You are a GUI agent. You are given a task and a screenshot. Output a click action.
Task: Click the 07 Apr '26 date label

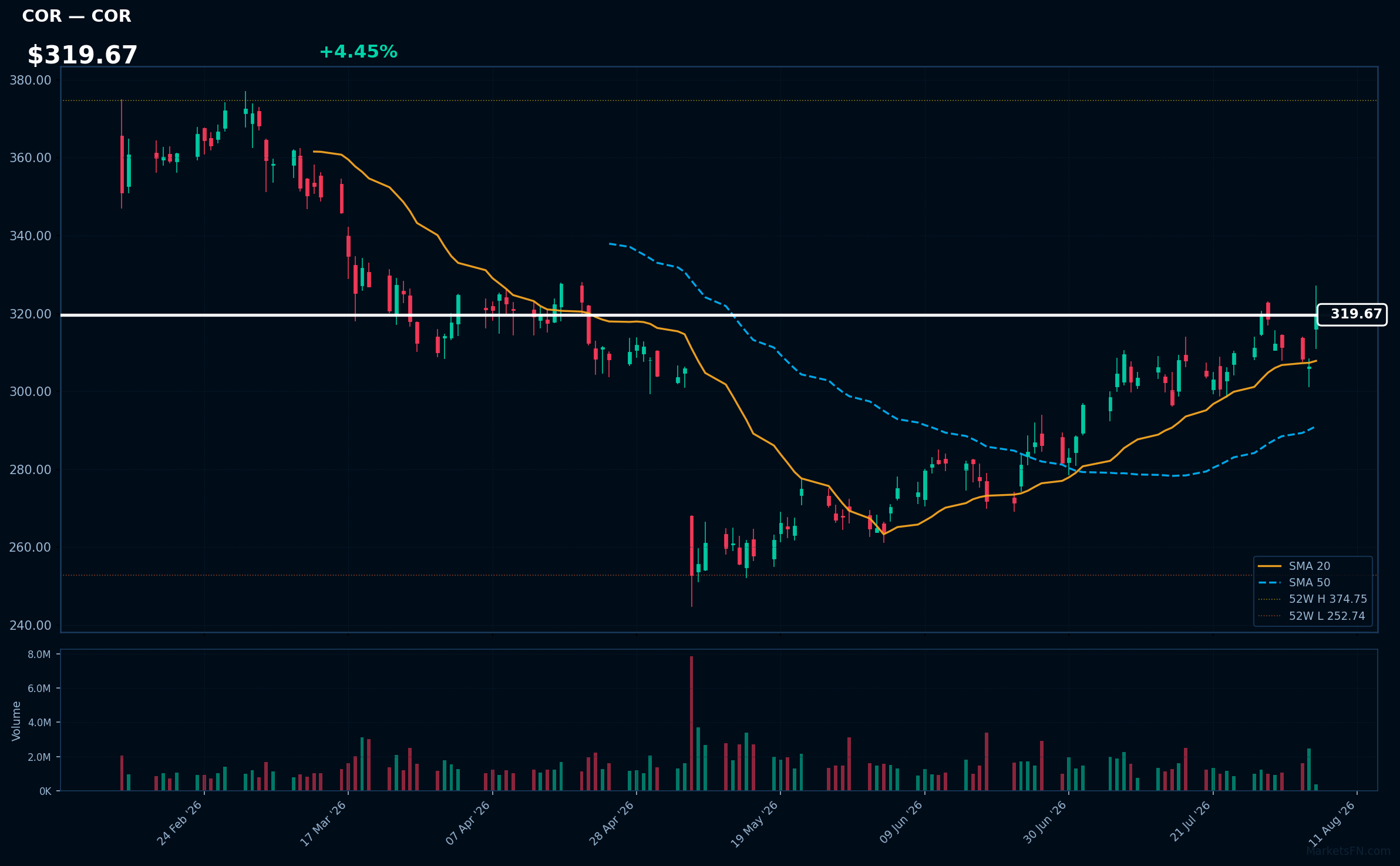pos(467,823)
